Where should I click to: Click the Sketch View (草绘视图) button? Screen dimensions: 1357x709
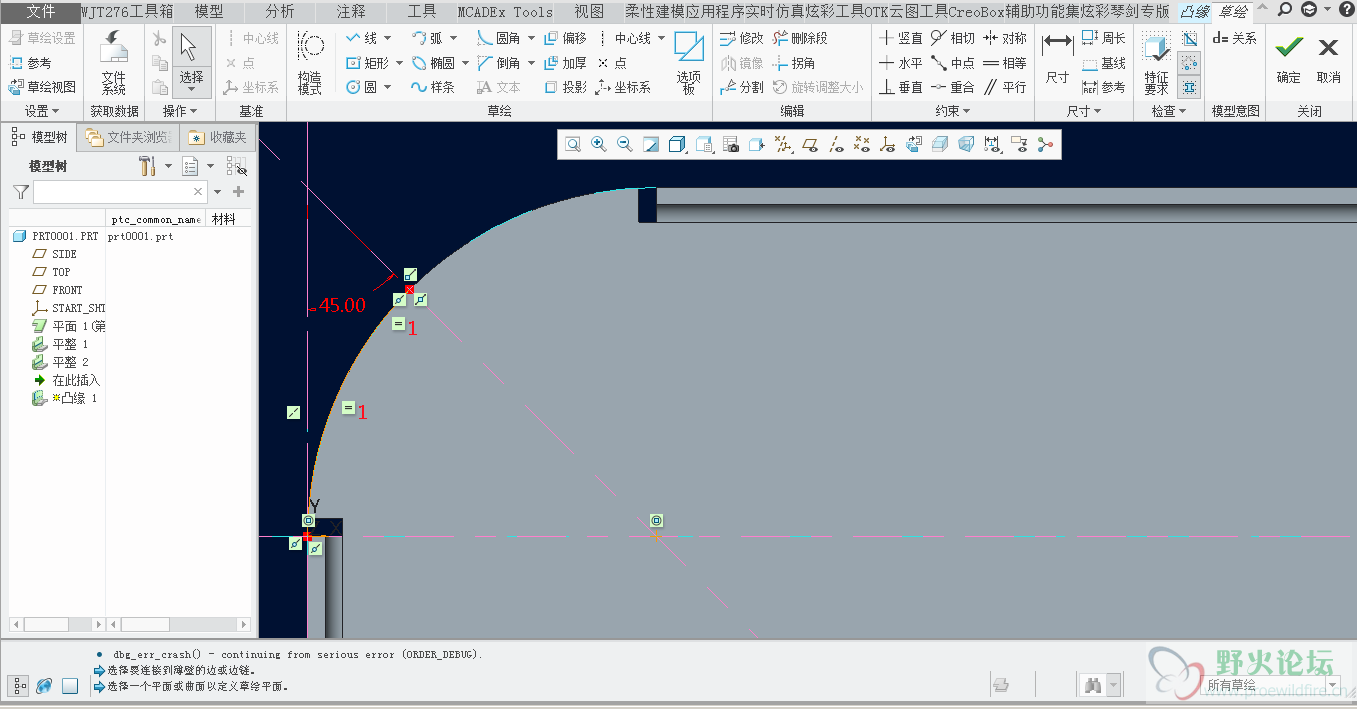(42, 87)
